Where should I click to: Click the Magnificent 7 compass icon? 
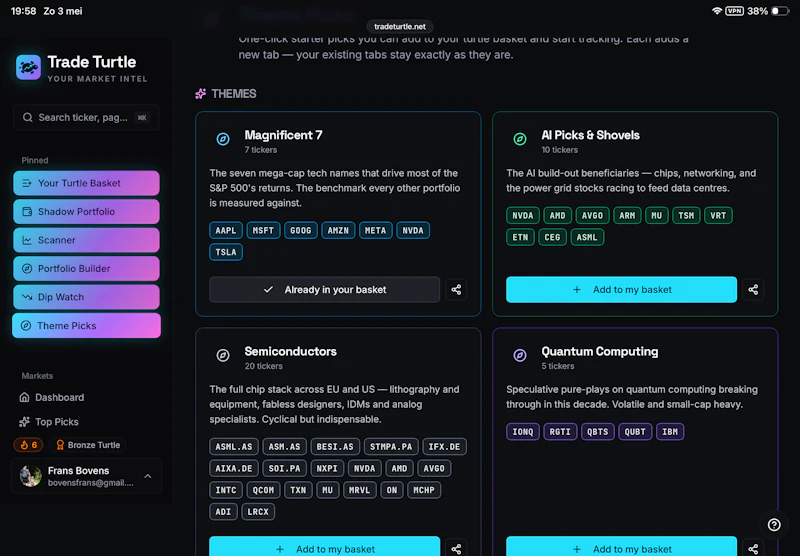tap(223, 139)
